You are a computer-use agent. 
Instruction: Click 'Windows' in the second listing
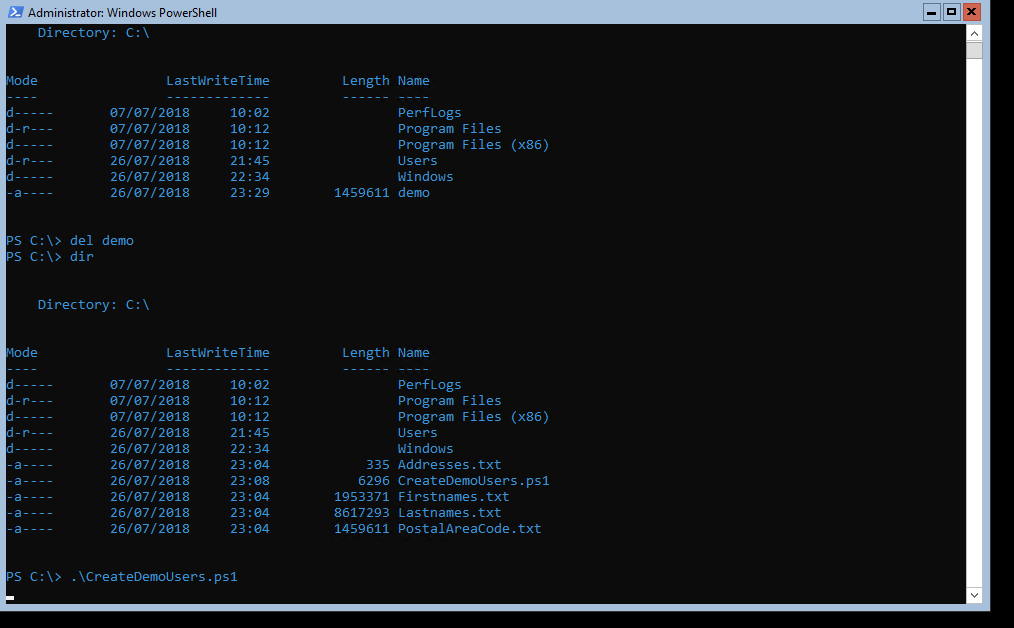[x=426, y=449]
